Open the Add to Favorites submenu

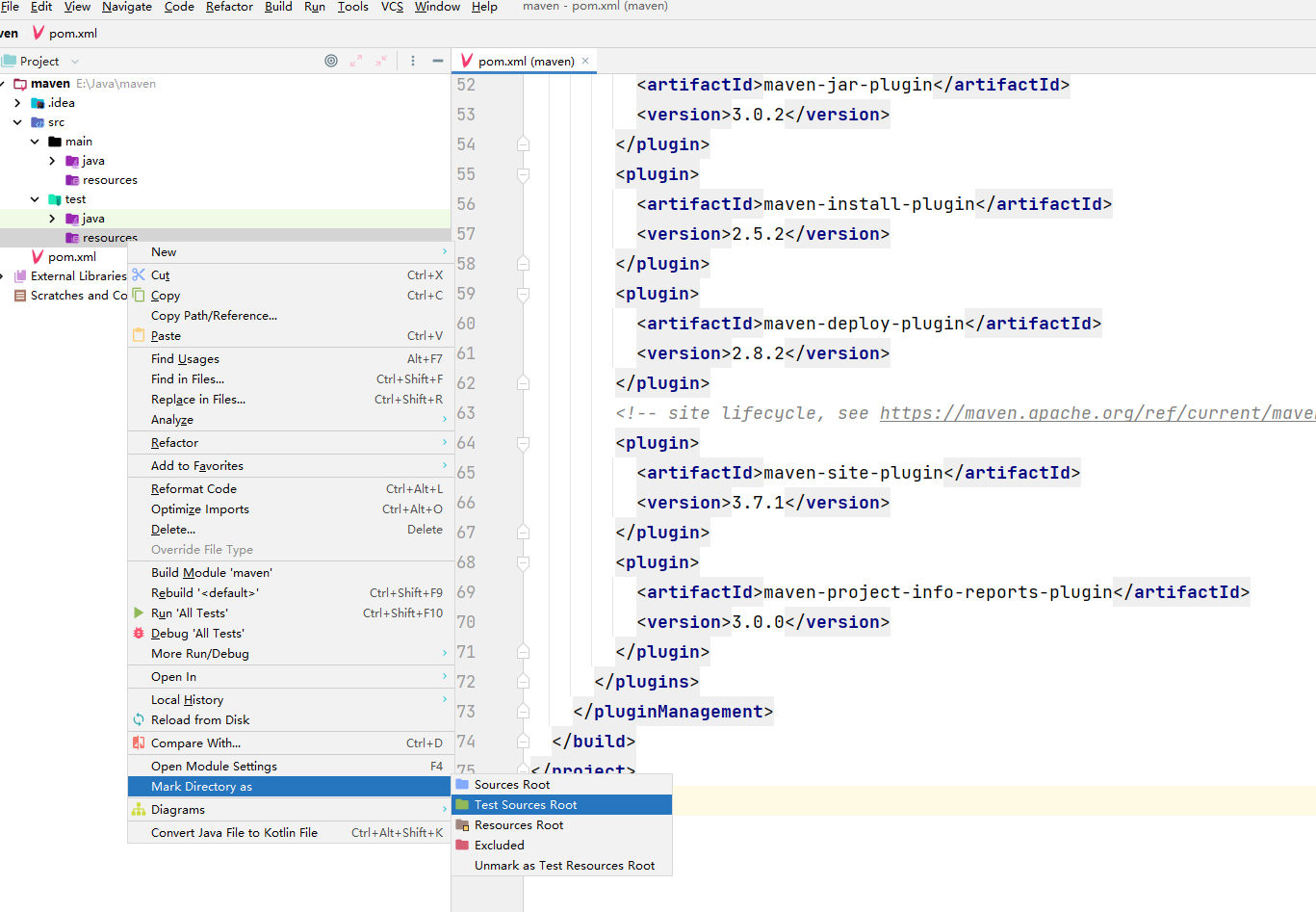pos(291,466)
